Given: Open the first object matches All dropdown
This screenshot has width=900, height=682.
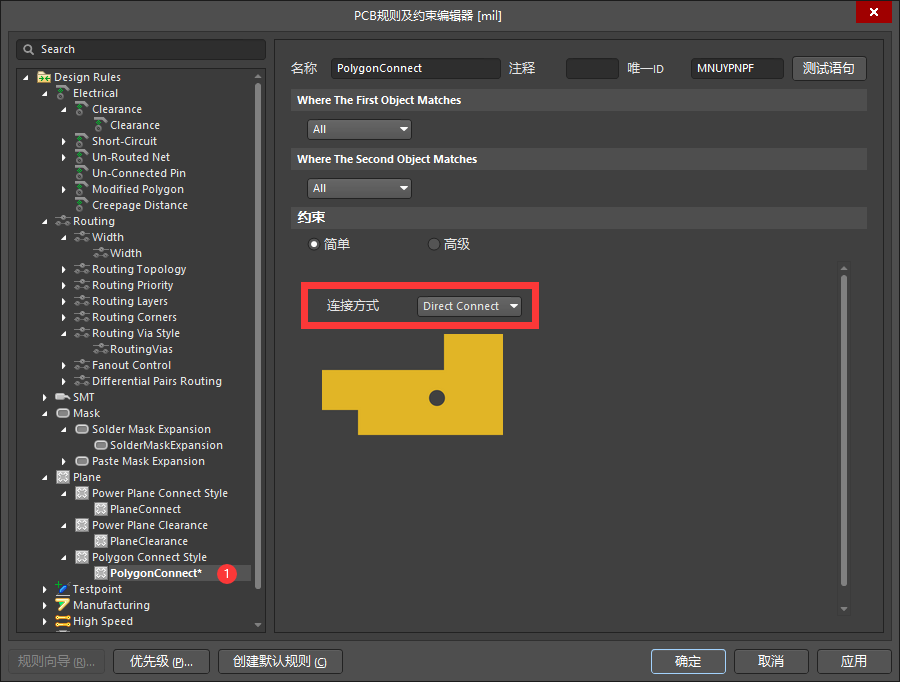Looking at the screenshot, I should coord(359,129).
